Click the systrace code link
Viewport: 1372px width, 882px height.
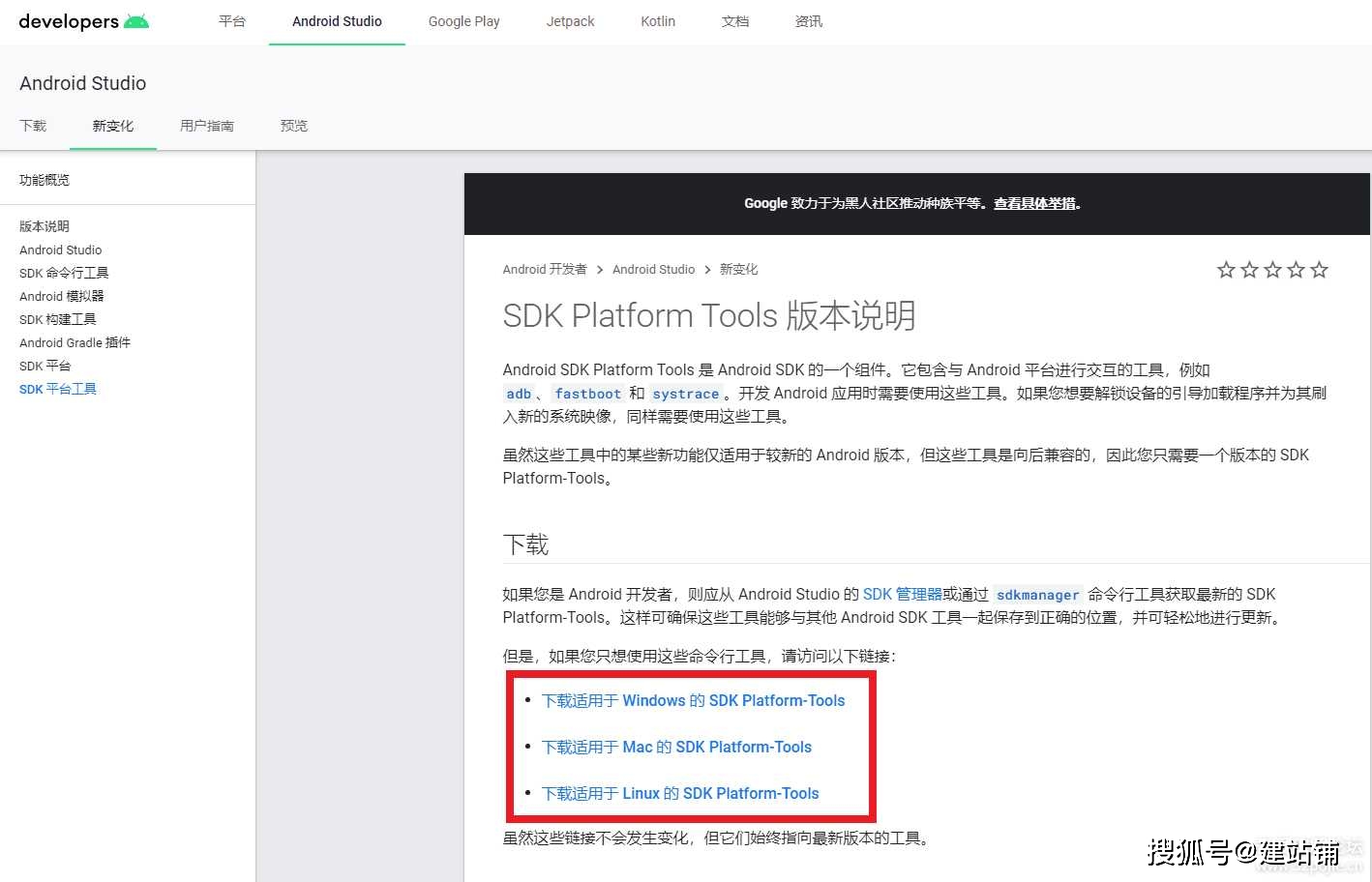[685, 394]
